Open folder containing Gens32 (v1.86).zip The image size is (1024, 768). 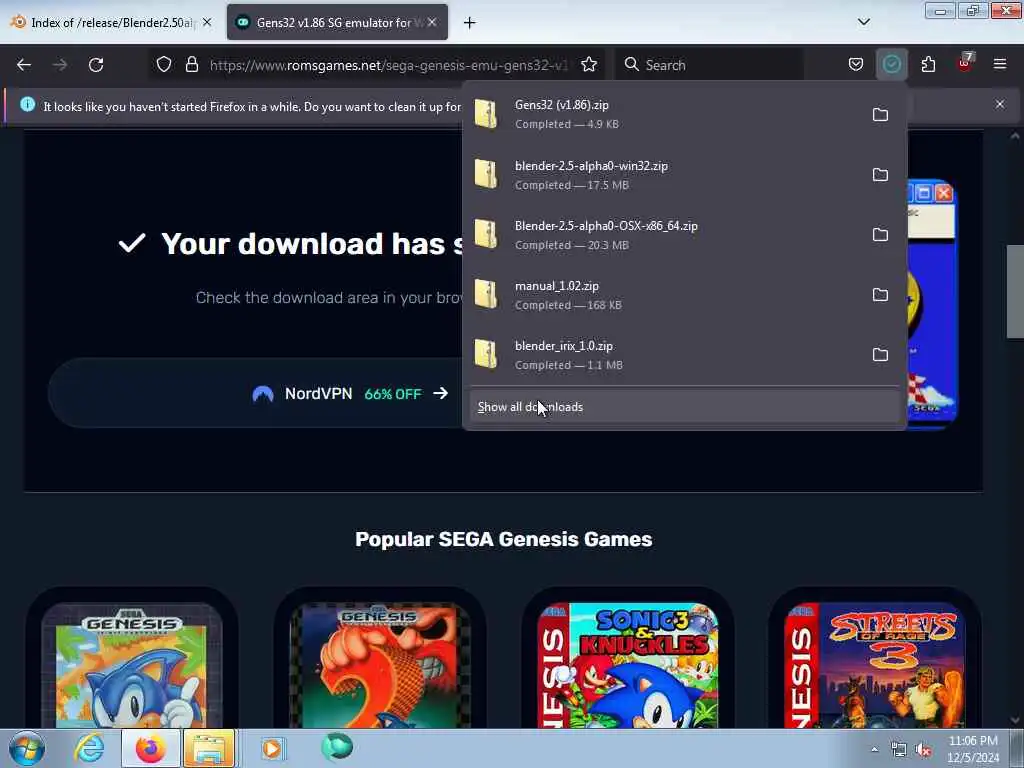point(880,115)
